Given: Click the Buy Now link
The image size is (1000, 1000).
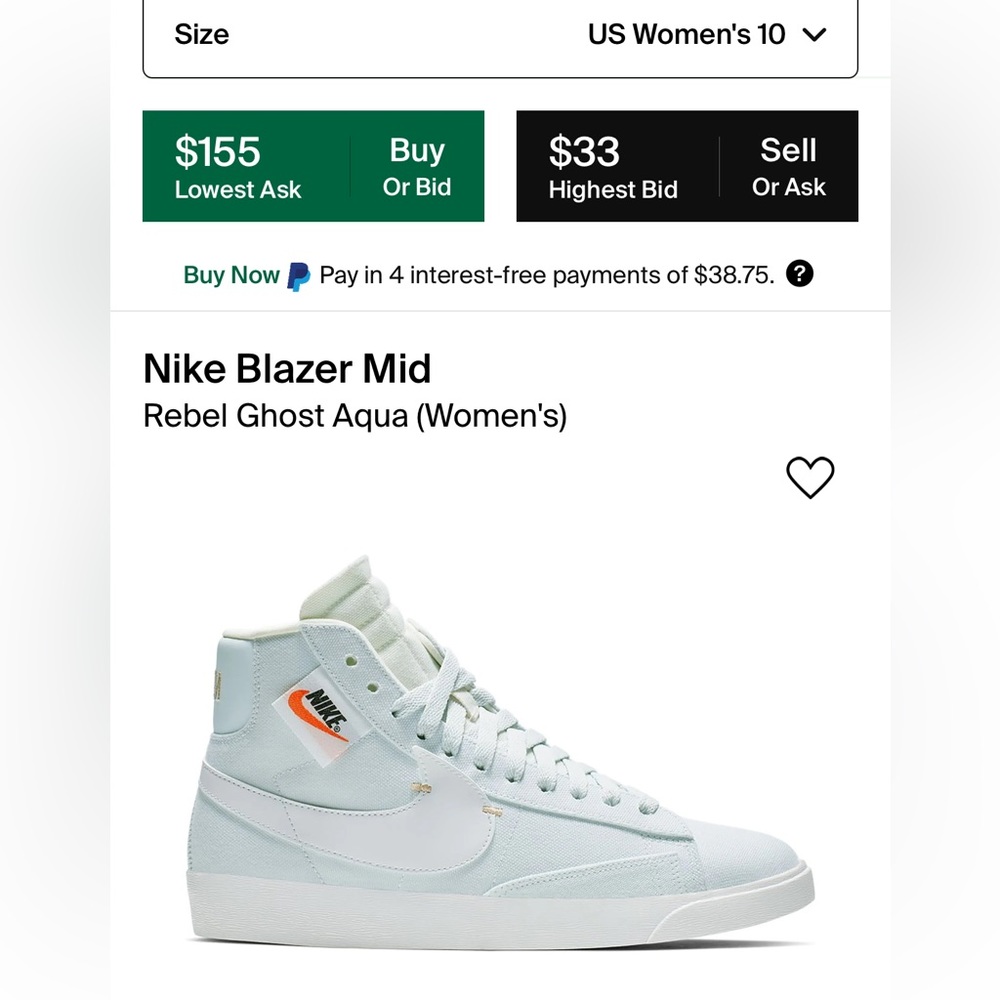Looking at the screenshot, I should pos(230,273).
